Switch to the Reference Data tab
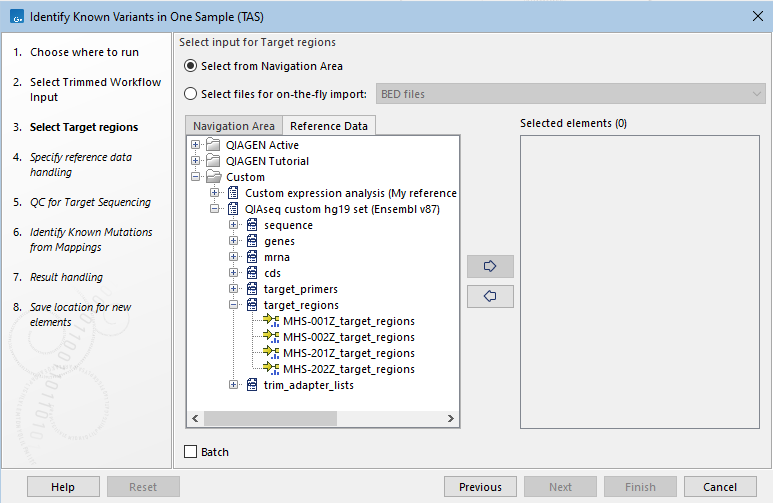Image resolution: width=773 pixels, height=503 pixels. click(329, 126)
